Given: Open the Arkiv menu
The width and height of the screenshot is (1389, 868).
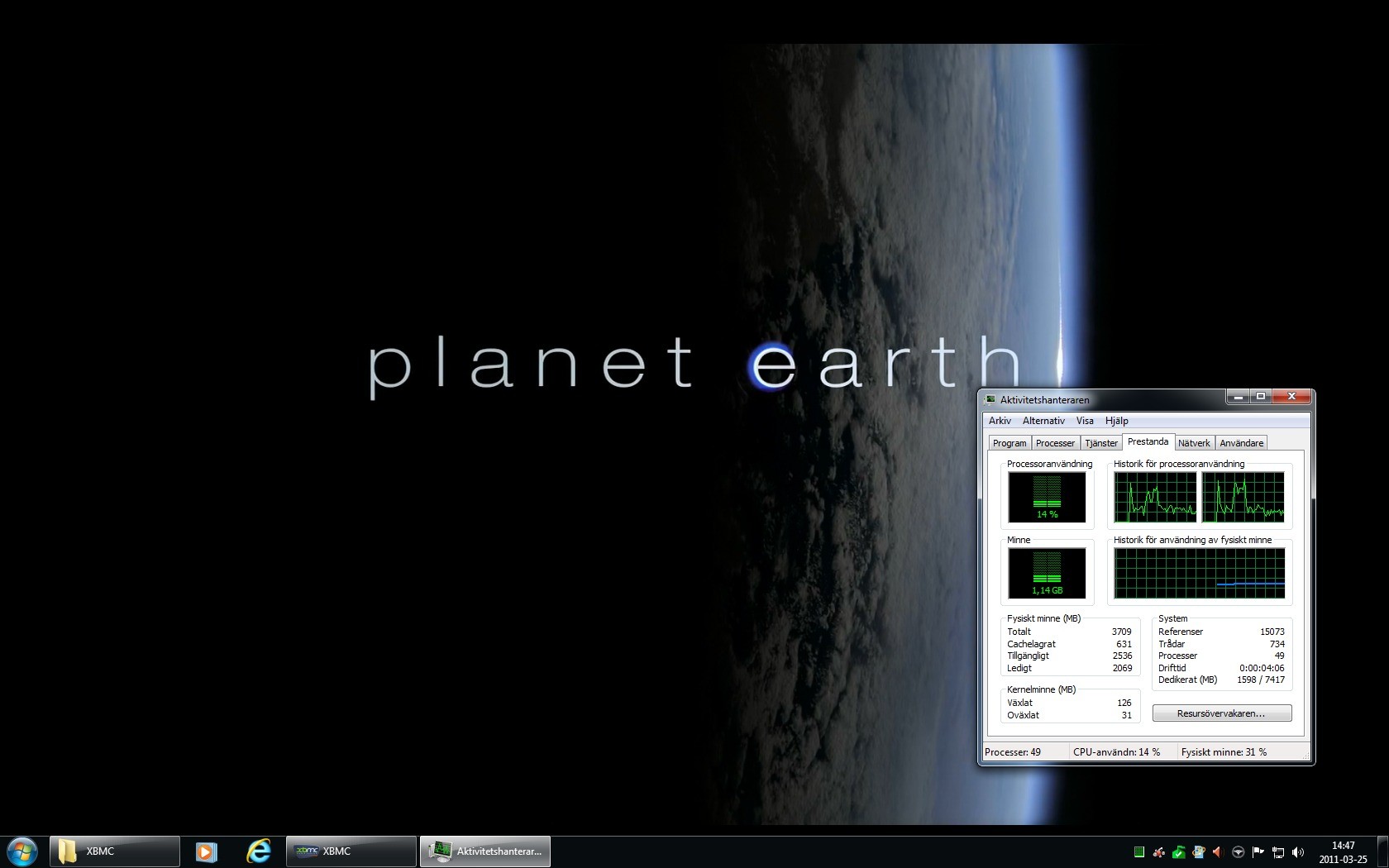Looking at the screenshot, I should (x=1000, y=421).
